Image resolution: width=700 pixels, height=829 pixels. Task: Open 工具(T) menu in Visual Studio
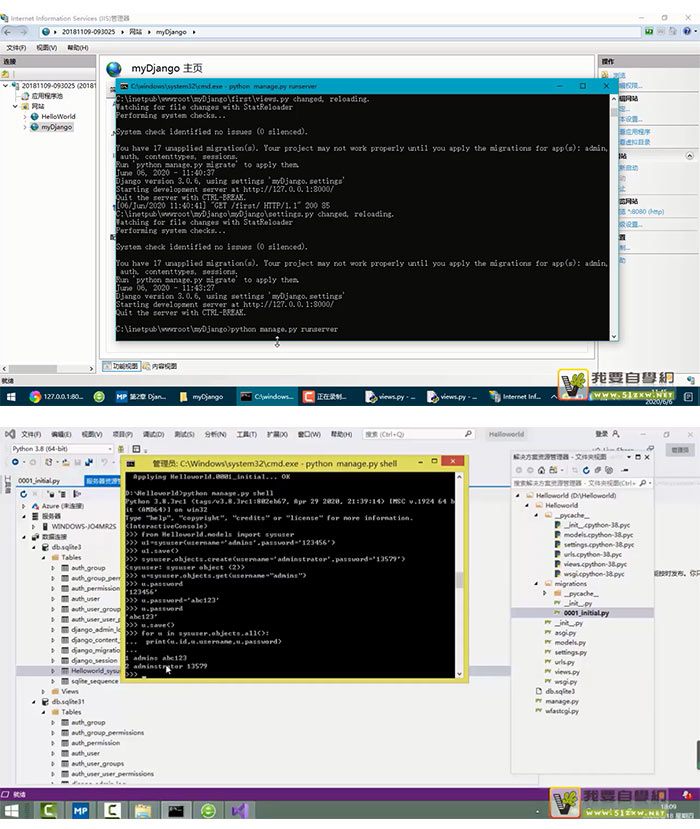246,434
